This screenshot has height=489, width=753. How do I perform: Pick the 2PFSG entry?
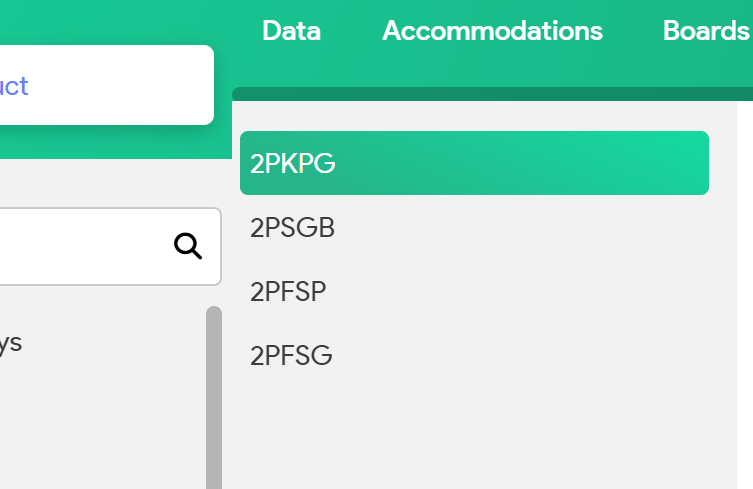pos(291,356)
